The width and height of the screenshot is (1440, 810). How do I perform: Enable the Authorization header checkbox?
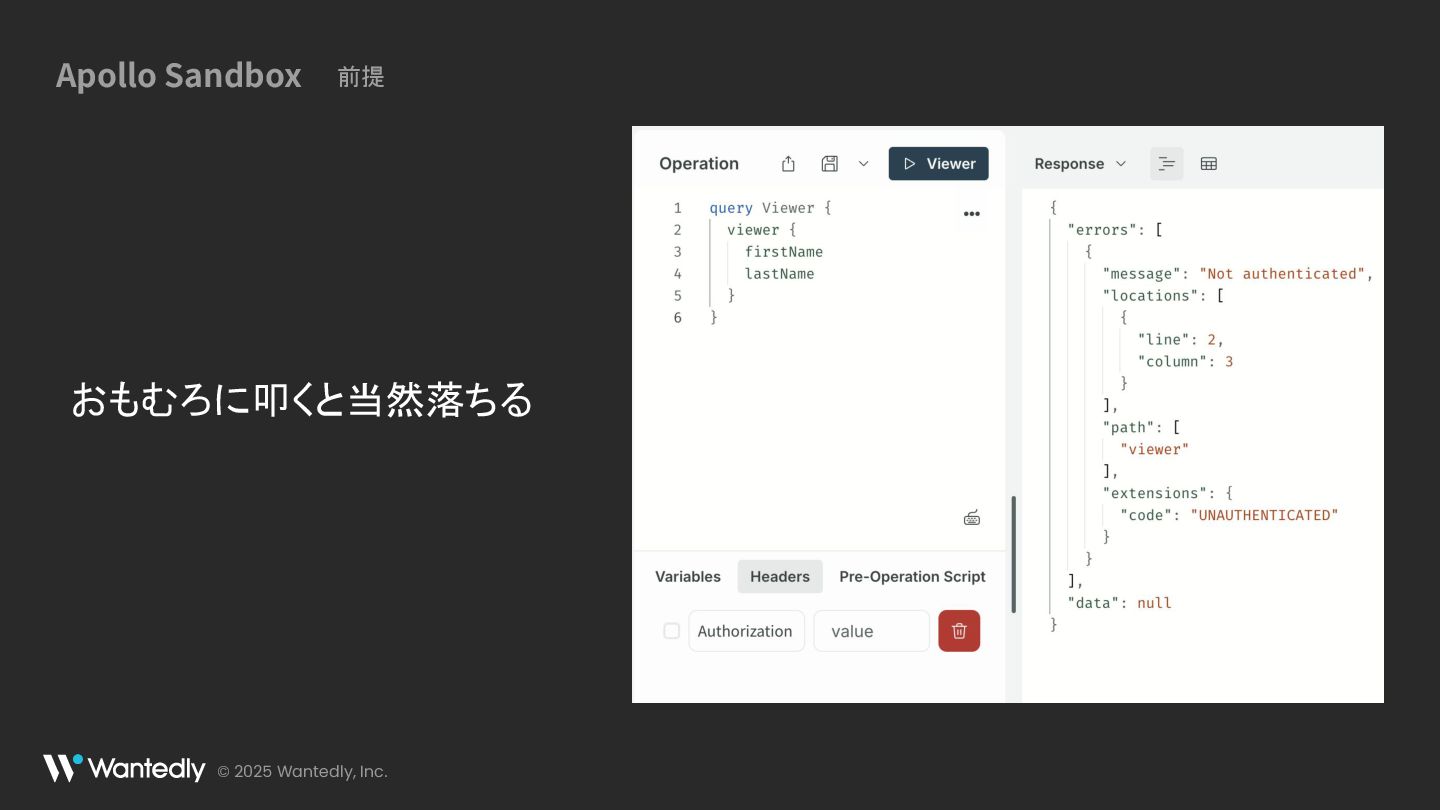click(672, 631)
